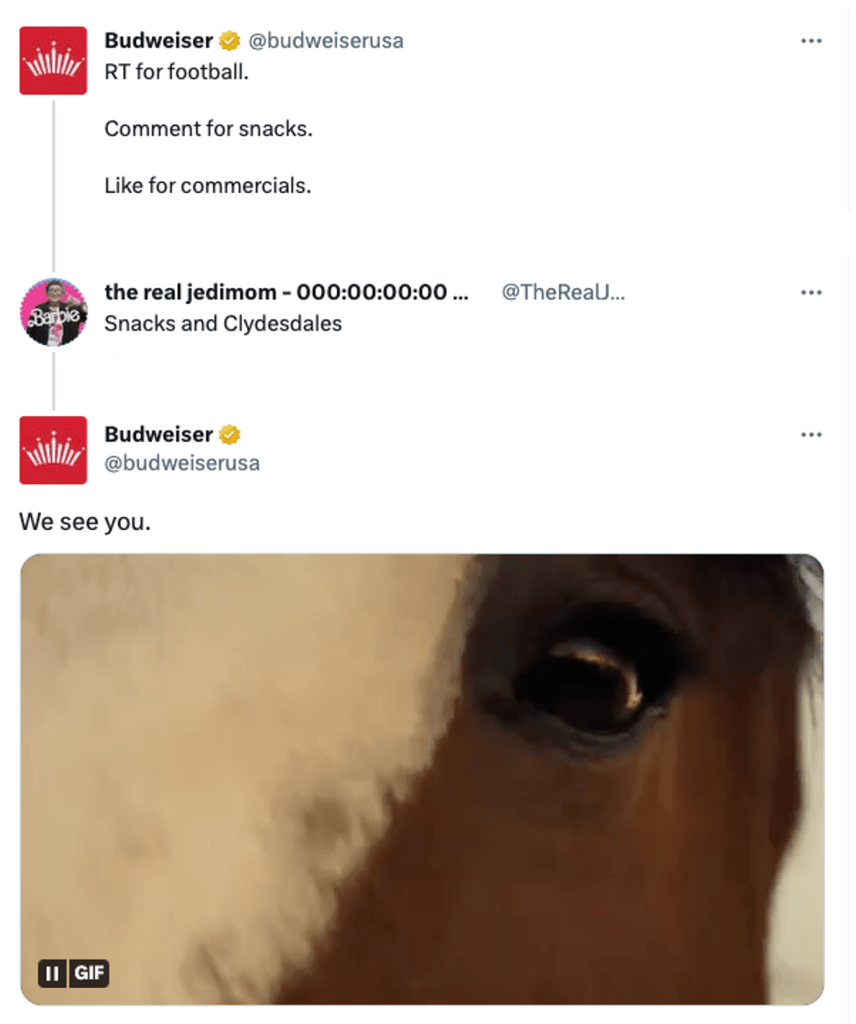
Task: Open @budweiserusa handle in first tweet
Action: click(x=326, y=41)
